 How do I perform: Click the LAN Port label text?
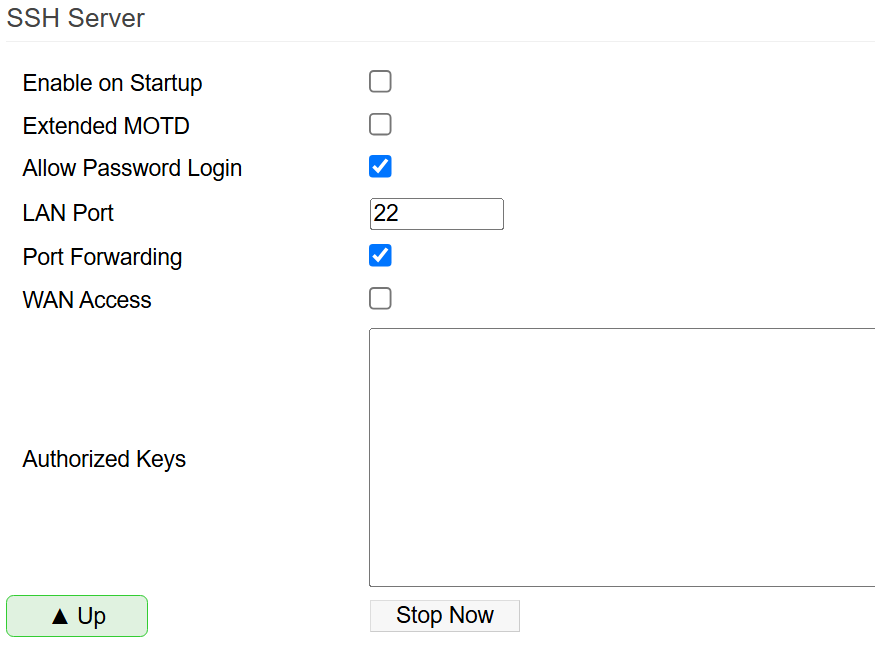click(68, 213)
